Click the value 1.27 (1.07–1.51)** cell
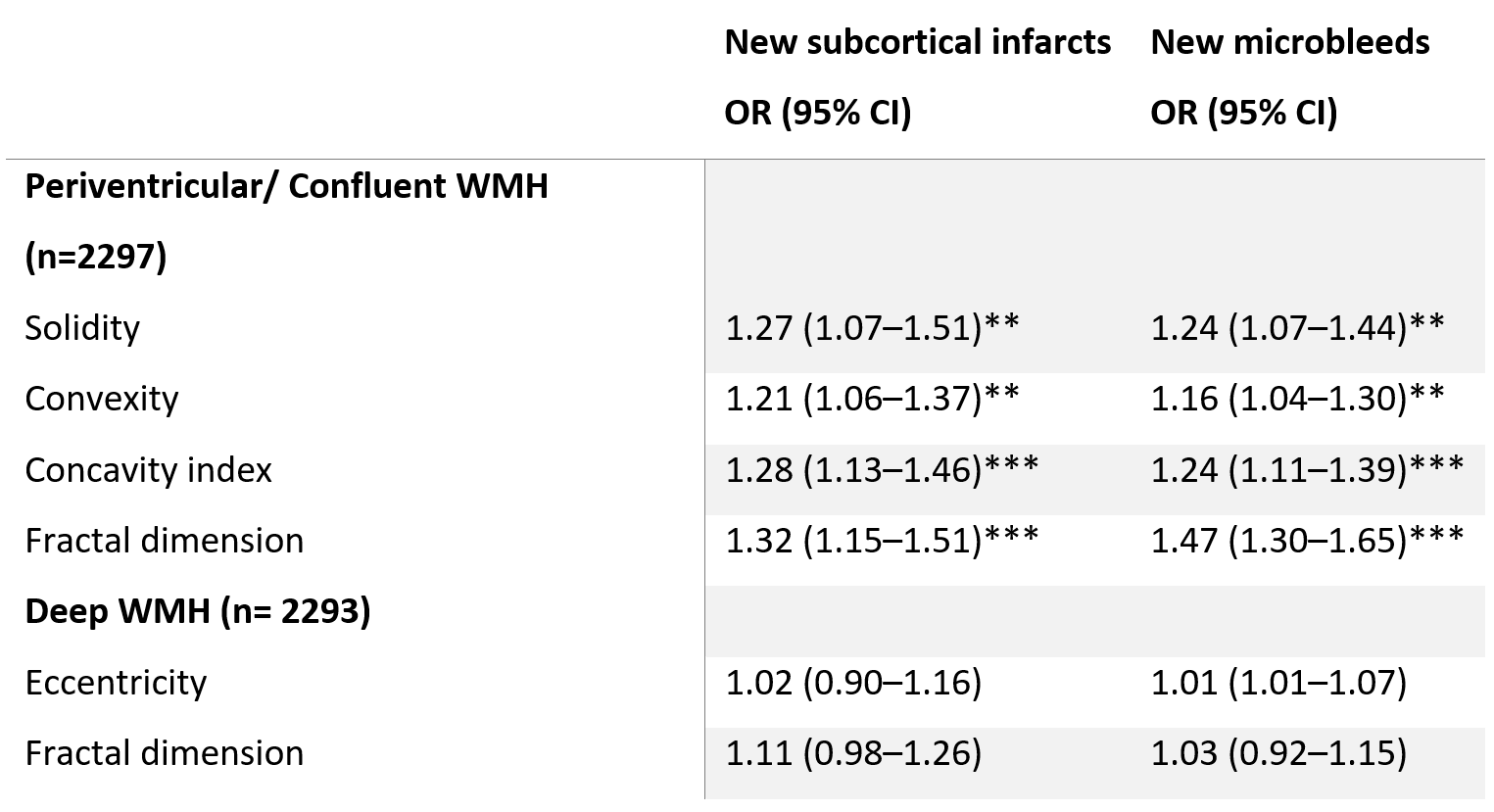The width and height of the screenshot is (1494, 812). (x=872, y=327)
